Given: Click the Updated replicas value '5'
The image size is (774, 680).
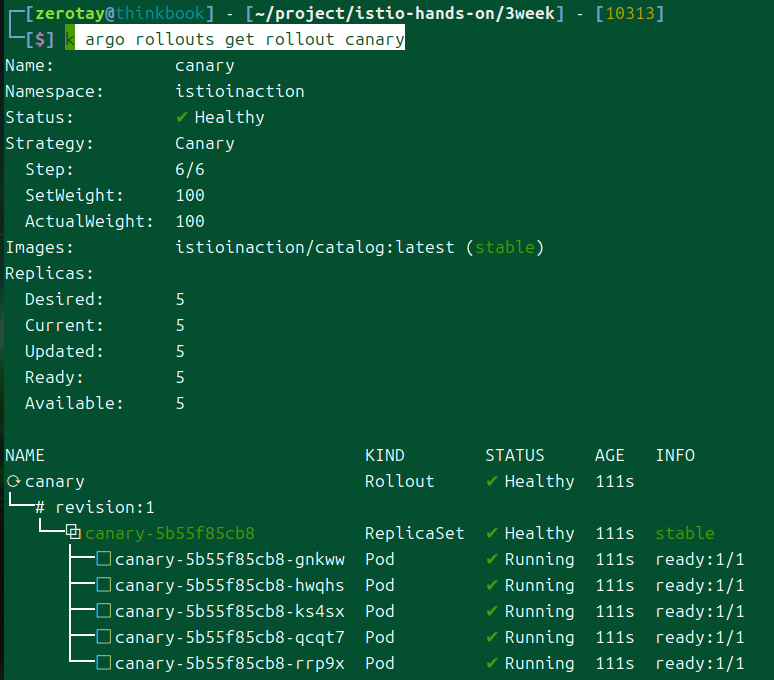Looking at the screenshot, I should point(180,351).
